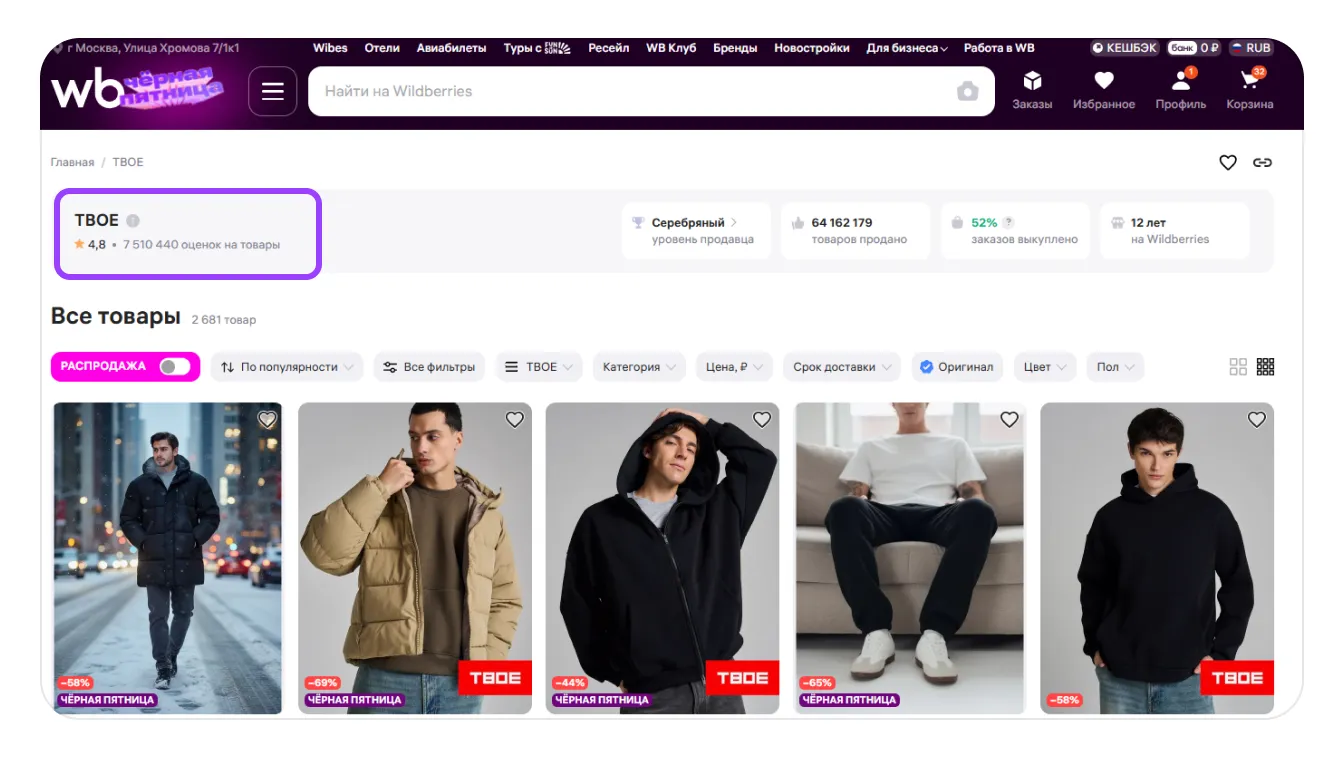Open the Профиль profile icon
The width and height of the screenshot is (1344, 758).
[1180, 90]
